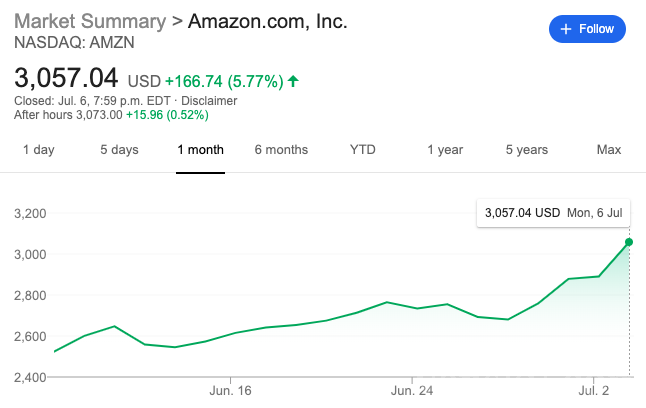Show the 1 year chart
Screen dimensions: 646x408
coord(445,150)
